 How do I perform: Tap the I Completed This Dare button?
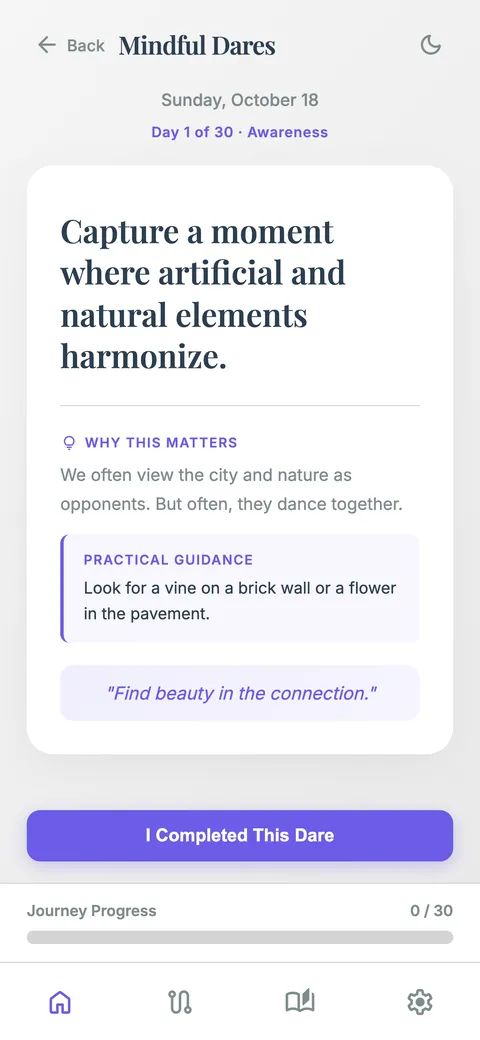pyautogui.click(x=240, y=836)
